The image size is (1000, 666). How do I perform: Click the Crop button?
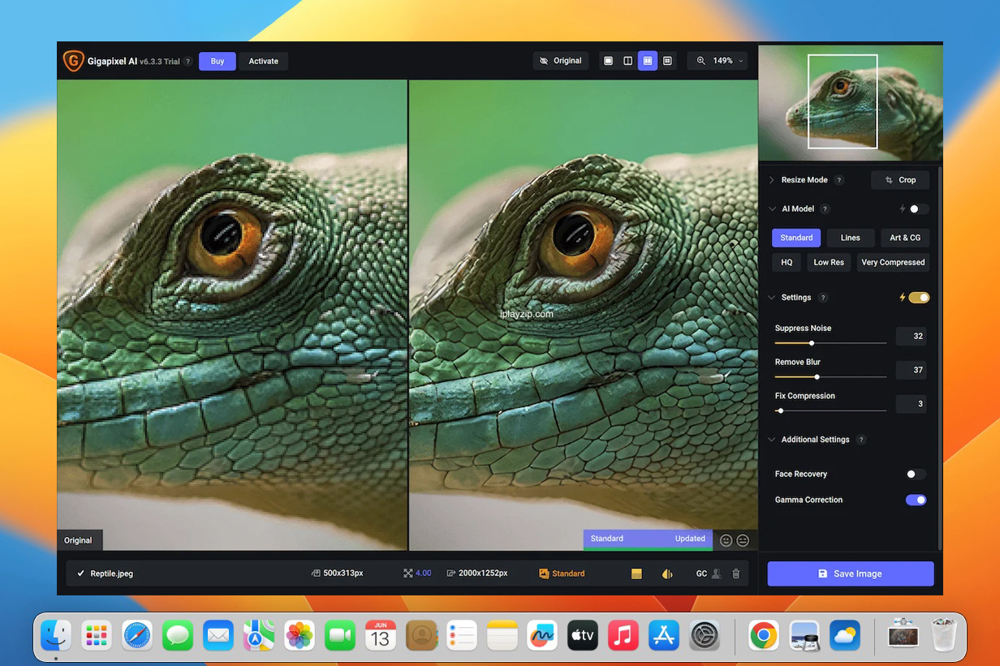coord(900,180)
